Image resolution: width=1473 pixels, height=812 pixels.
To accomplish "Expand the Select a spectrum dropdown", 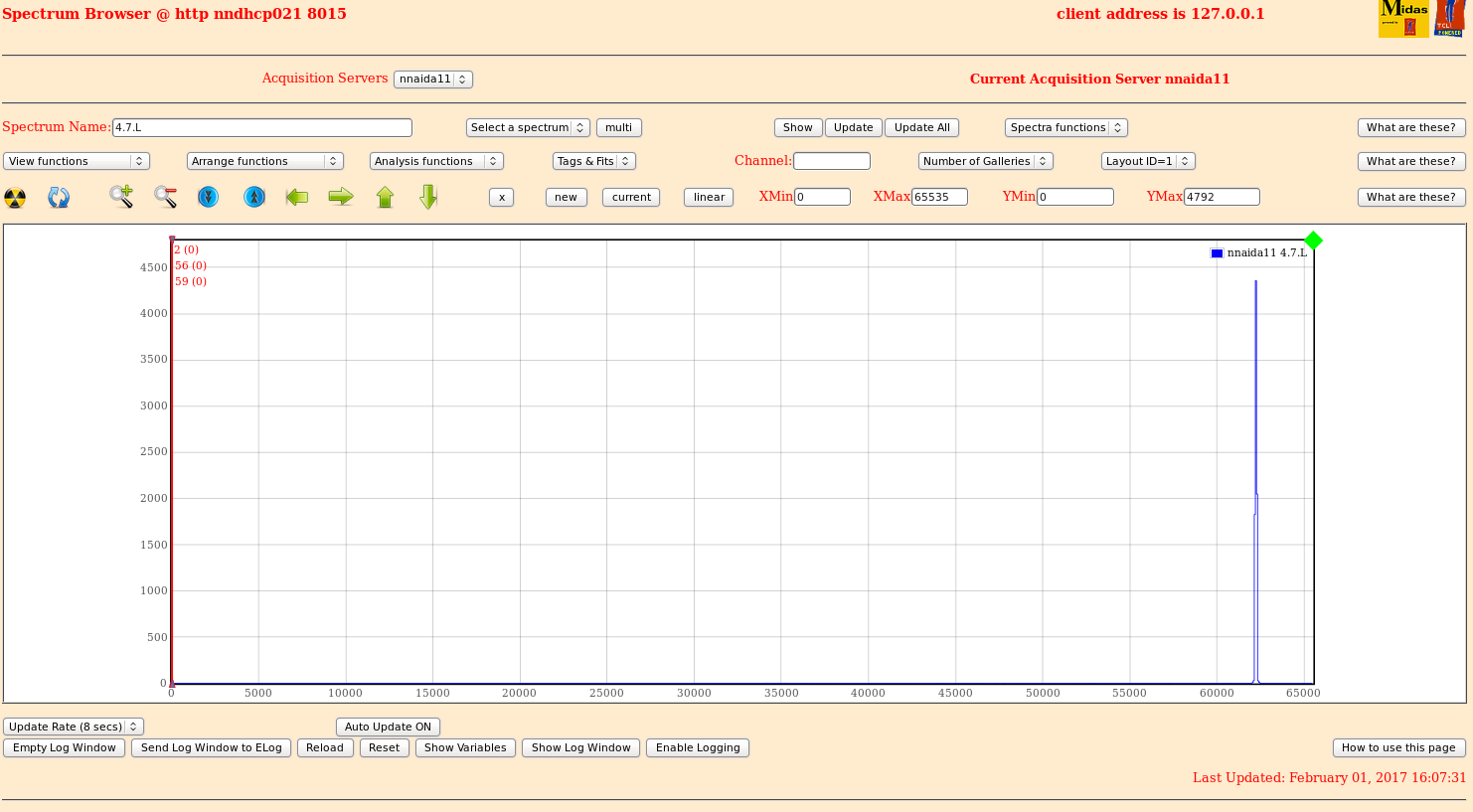I will (x=528, y=127).
